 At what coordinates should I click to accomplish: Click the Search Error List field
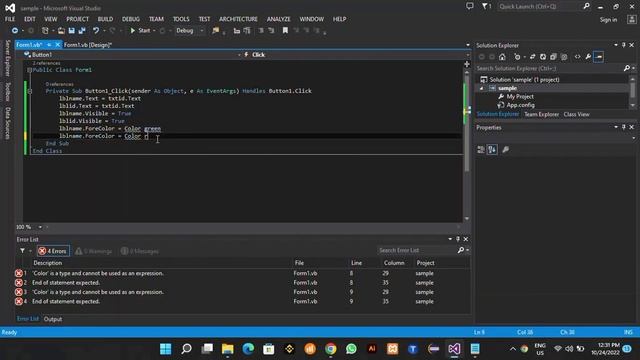(x=418, y=250)
